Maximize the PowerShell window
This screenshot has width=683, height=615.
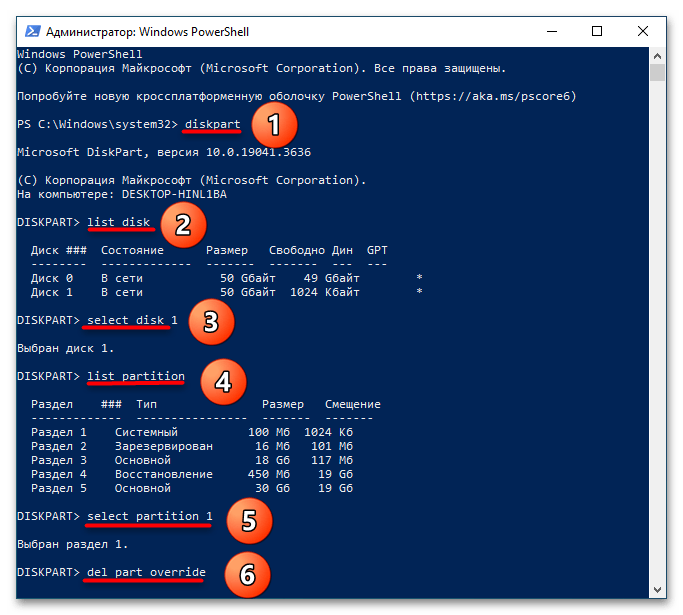597,31
